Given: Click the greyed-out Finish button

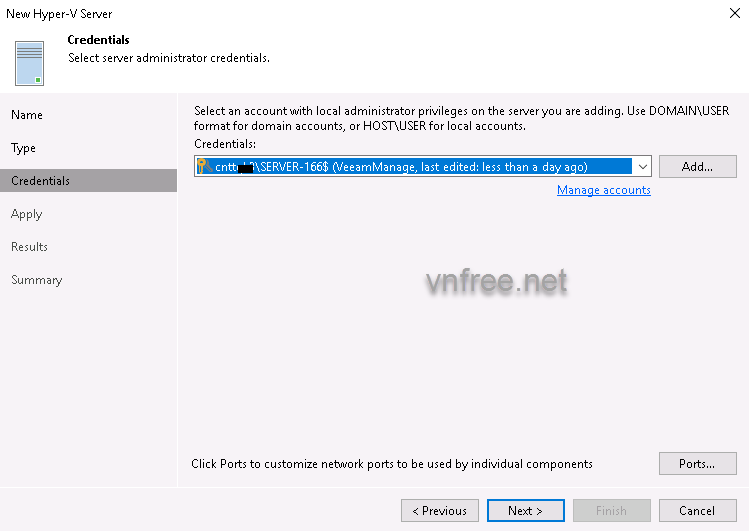Looking at the screenshot, I should [x=611, y=511].
